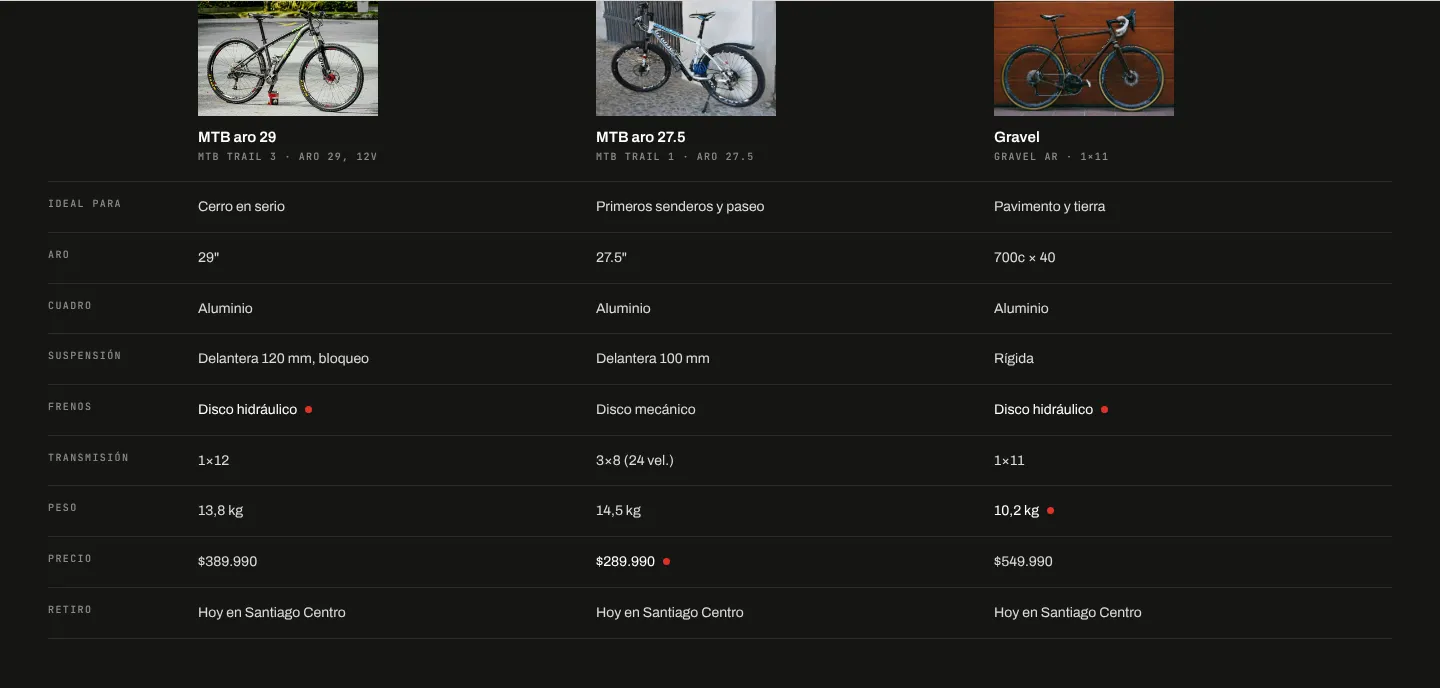1440x688 pixels.
Task: Click the RETIRO row label
Action: click(x=70, y=610)
